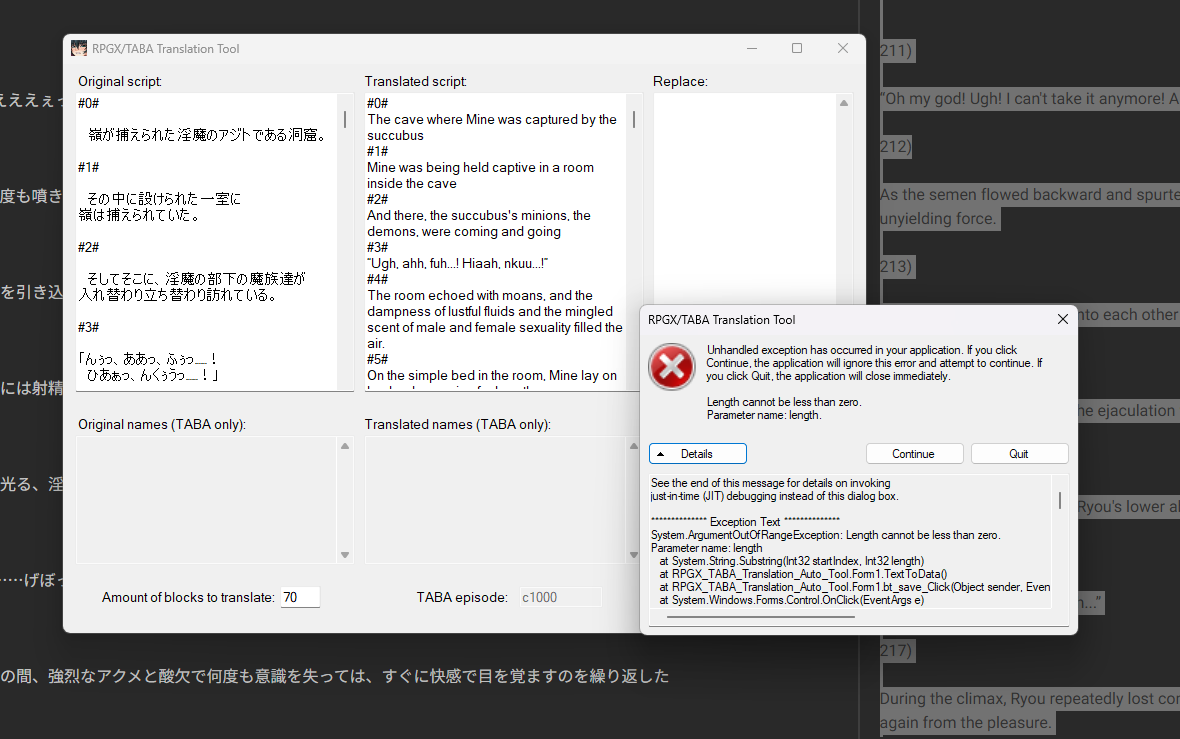The height and width of the screenshot is (739, 1180).
Task: Click the Translated names scroll down arrow
Action: click(634, 555)
